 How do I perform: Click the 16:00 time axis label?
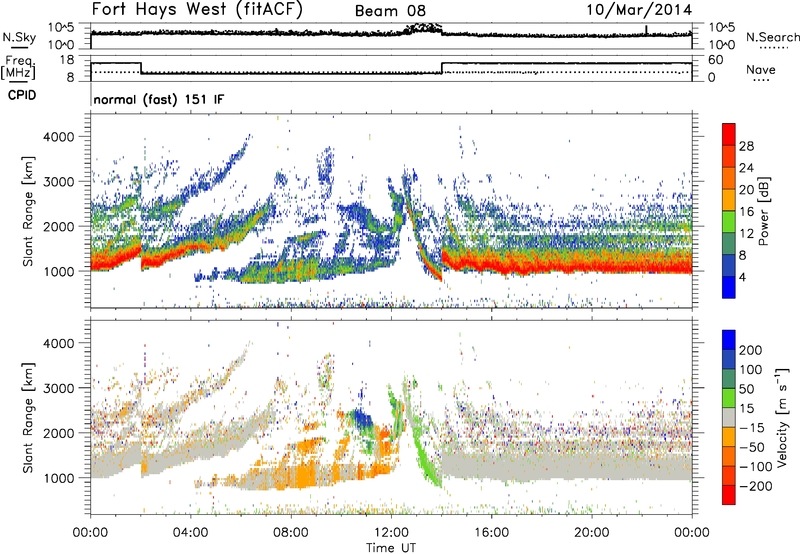(491, 533)
